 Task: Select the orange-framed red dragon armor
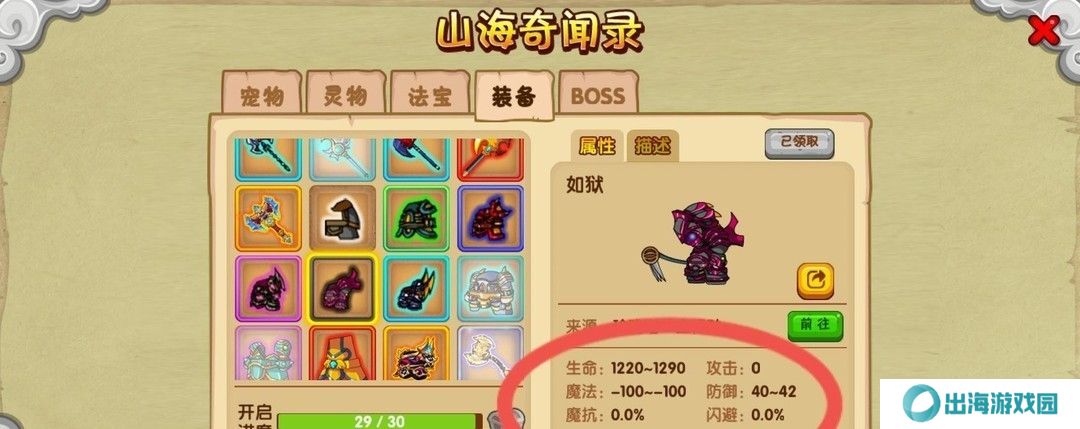pyautogui.click(x=416, y=353)
